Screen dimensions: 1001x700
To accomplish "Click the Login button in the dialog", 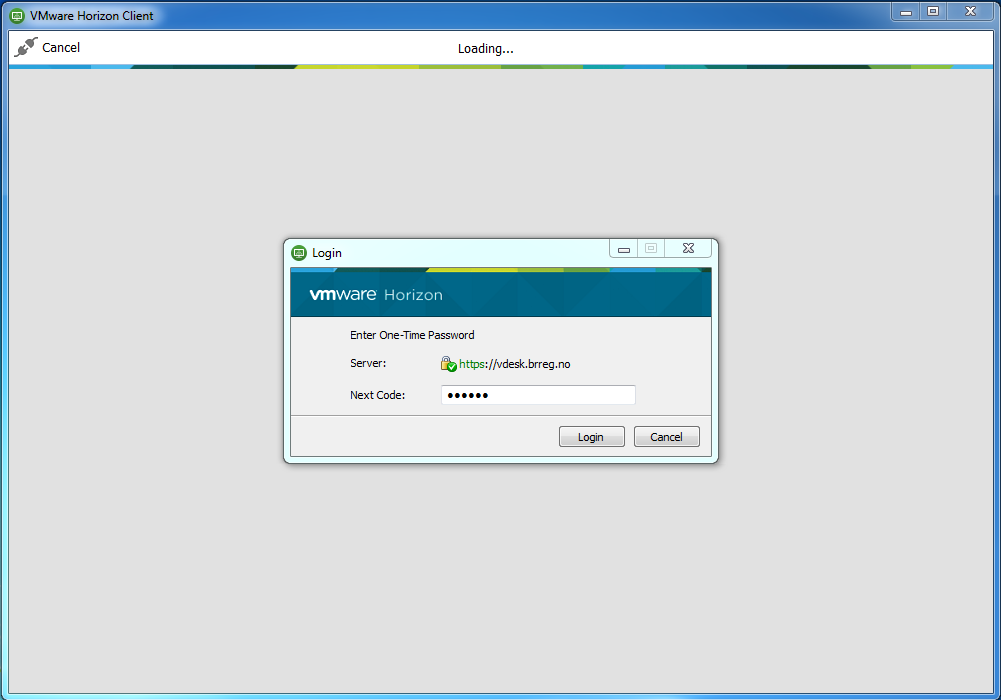I will coord(591,437).
